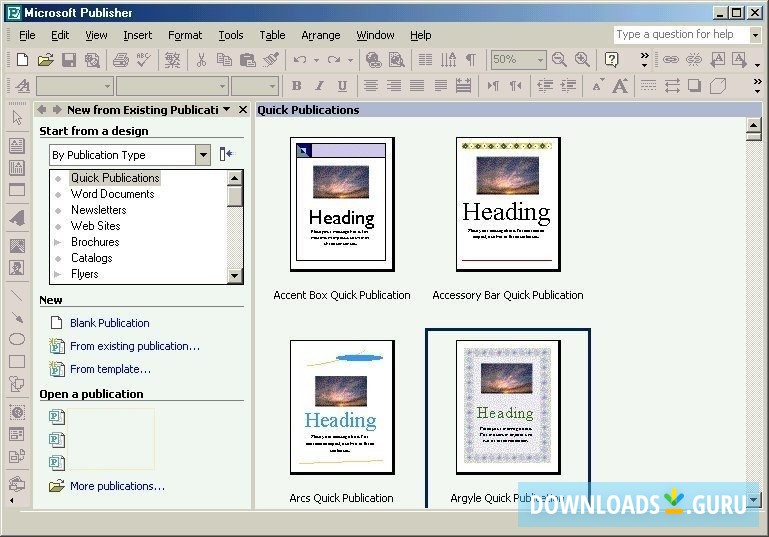The width and height of the screenshot is (769, 537).
Task: Click From existing publication link
Action: [x=135, y=346]
